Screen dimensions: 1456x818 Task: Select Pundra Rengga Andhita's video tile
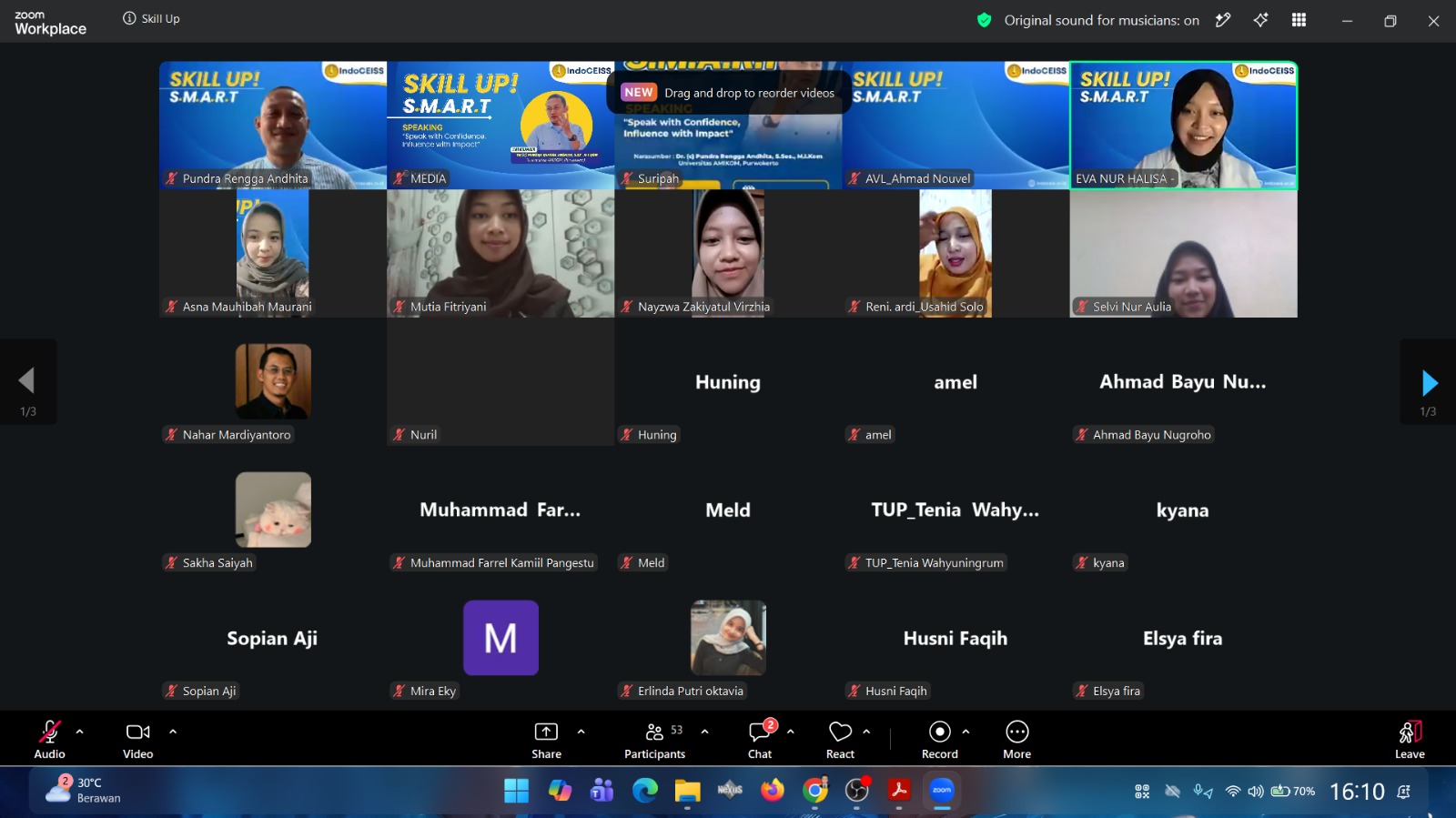tap(273, 126)
